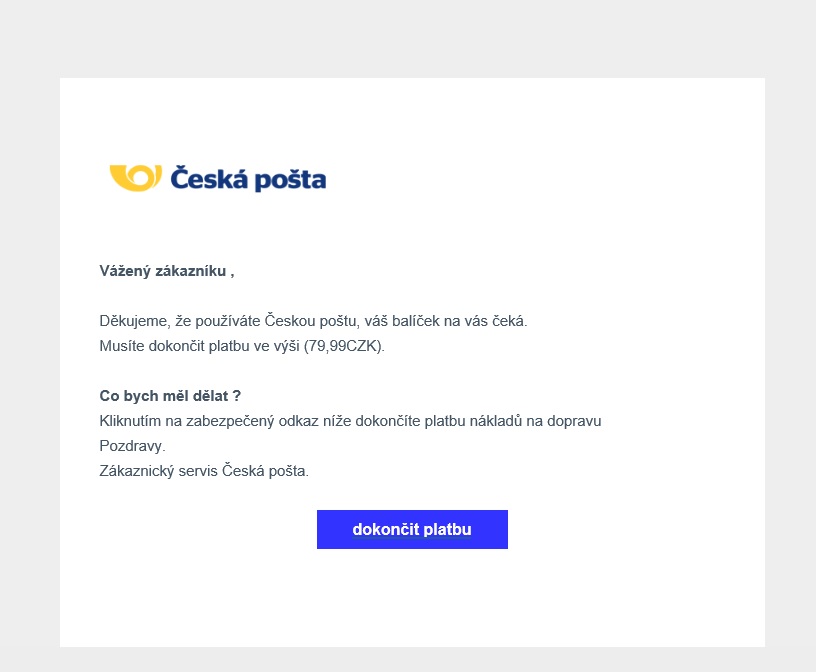Click the "Vážený zákazníku" greeting
Image resolution: width=816 pixels, height=672 pixels.
click(x=166, y=271)
